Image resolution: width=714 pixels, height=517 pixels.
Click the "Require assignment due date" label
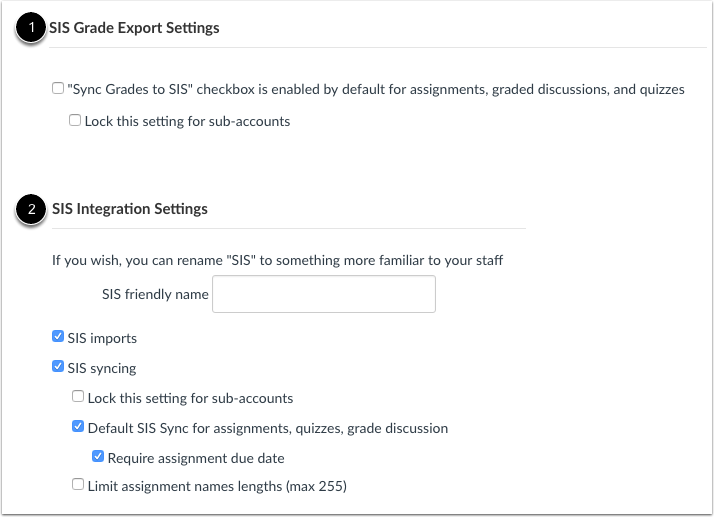196,458
